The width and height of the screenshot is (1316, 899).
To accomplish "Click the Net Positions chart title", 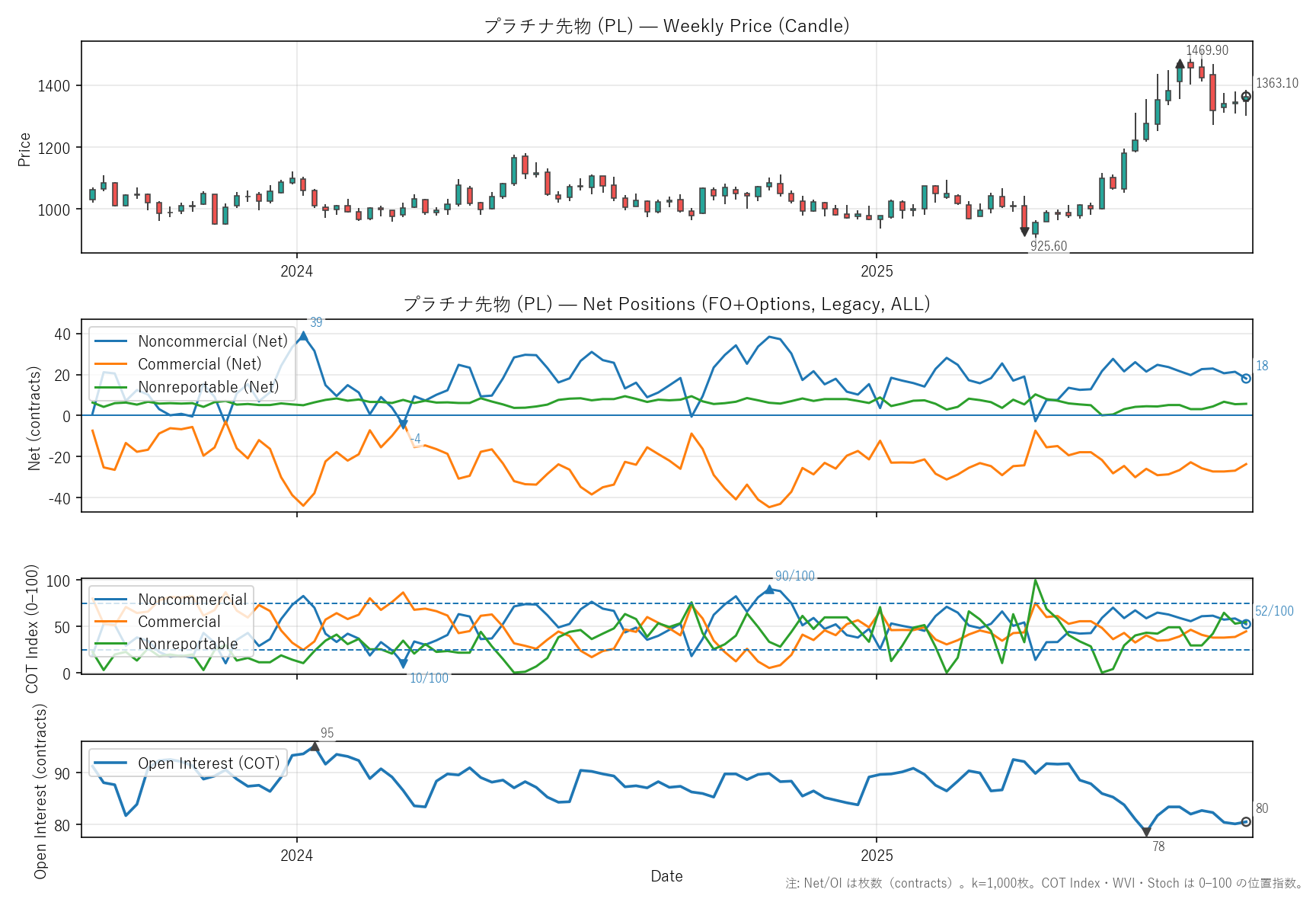I will click(x=666, y=304).
